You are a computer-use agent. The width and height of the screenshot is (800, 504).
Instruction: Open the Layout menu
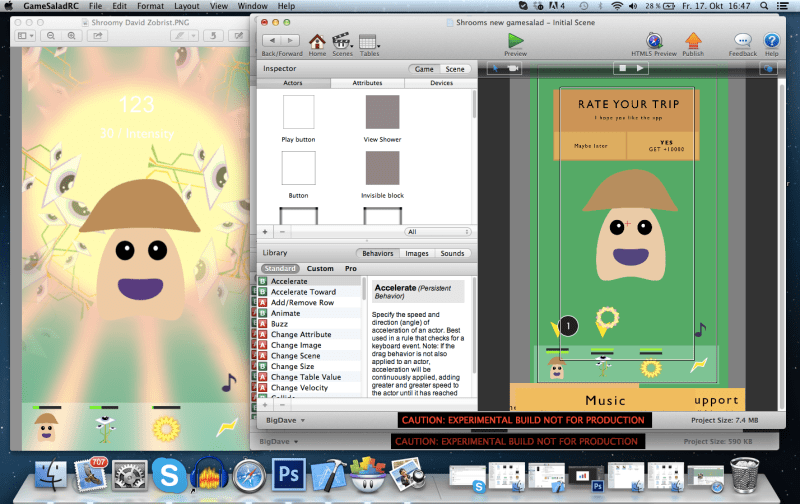(x=187, y=6)
